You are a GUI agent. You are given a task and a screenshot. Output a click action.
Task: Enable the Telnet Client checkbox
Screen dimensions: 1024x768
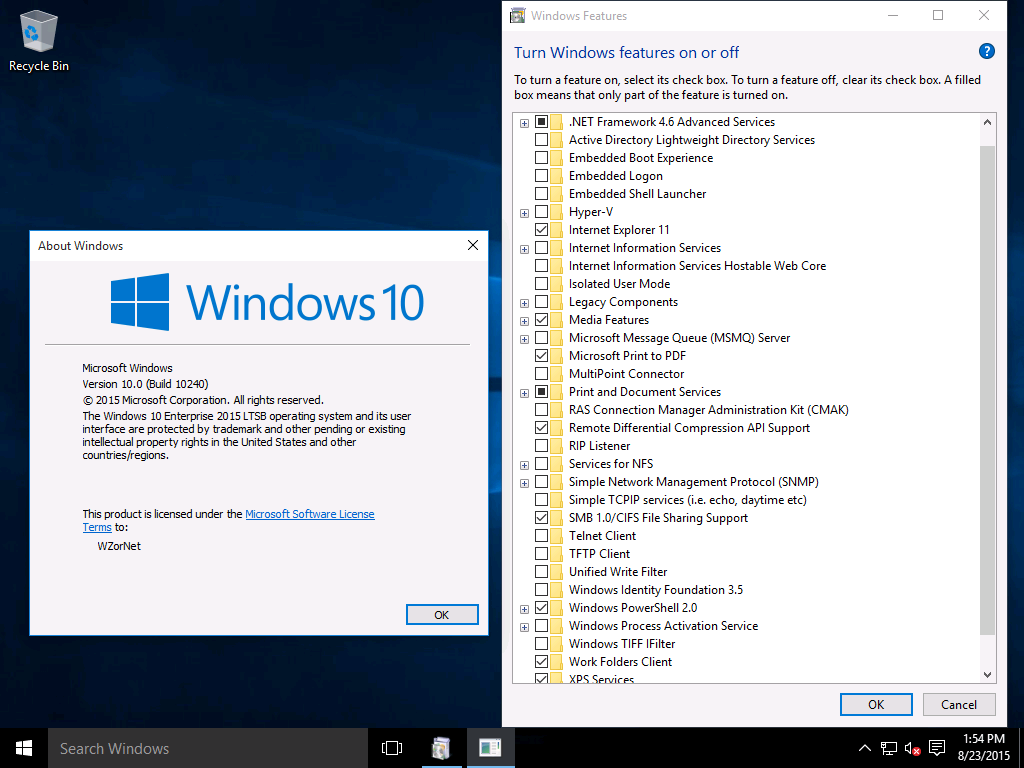[541, 536]
